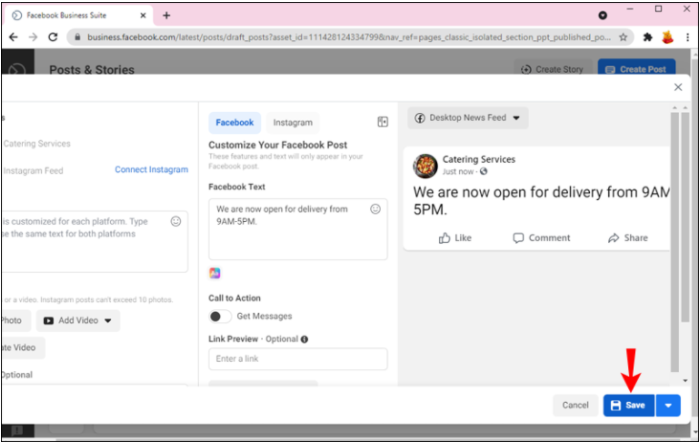
Task: Toggle the preview panel layout icon
Action: click(x=382, y=122)
